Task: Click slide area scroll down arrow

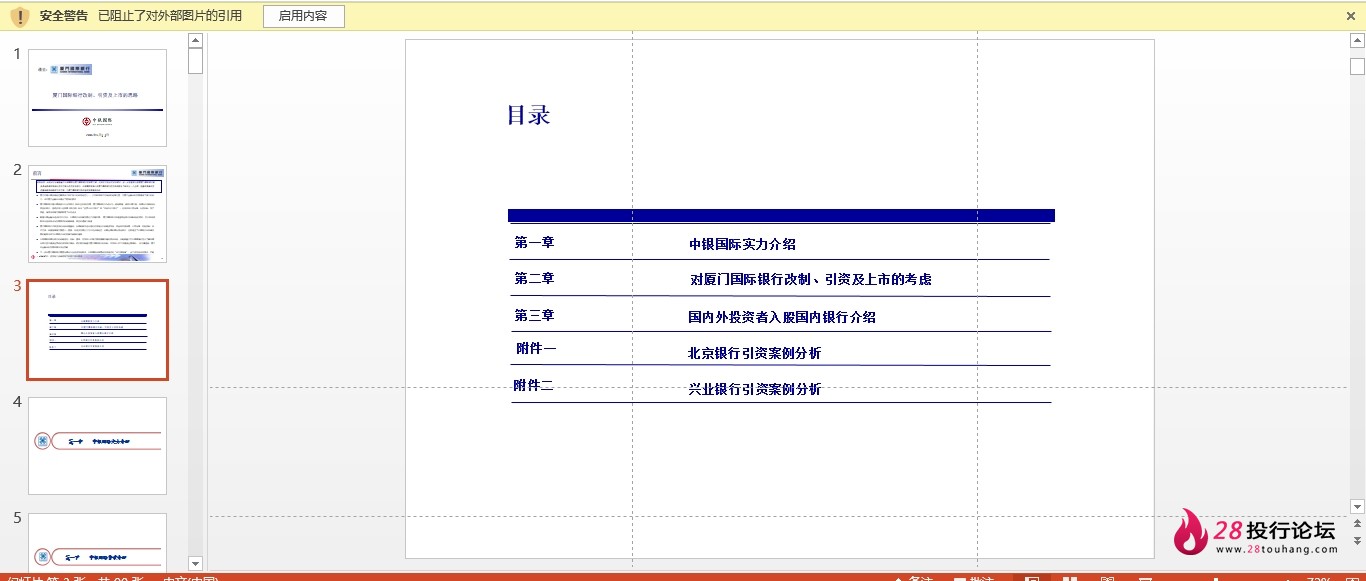Action: (x=1357, y=506)
